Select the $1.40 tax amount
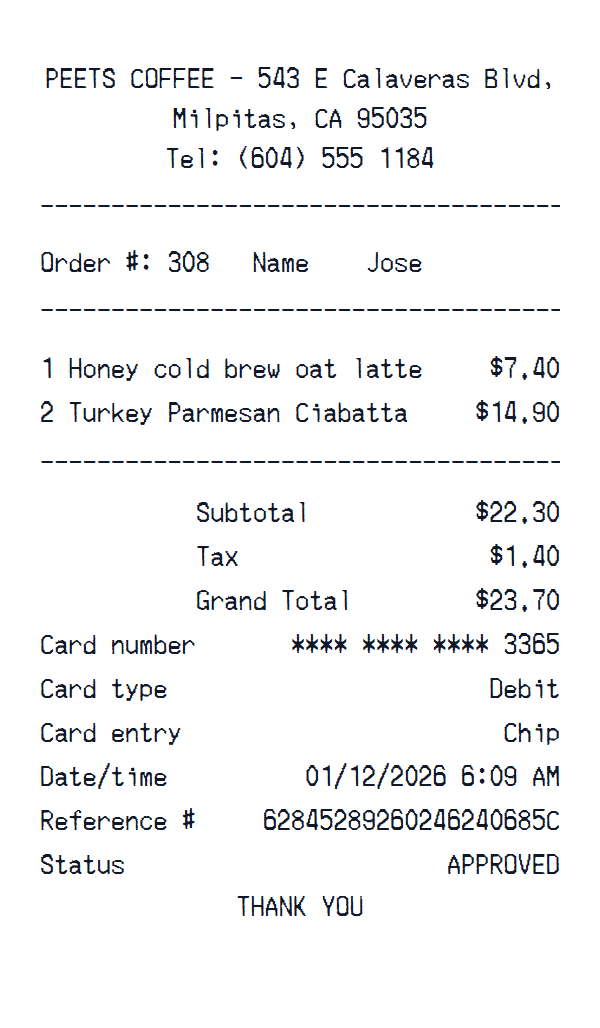This screenshot has height=1028, width=600. [x=524, y=557]
